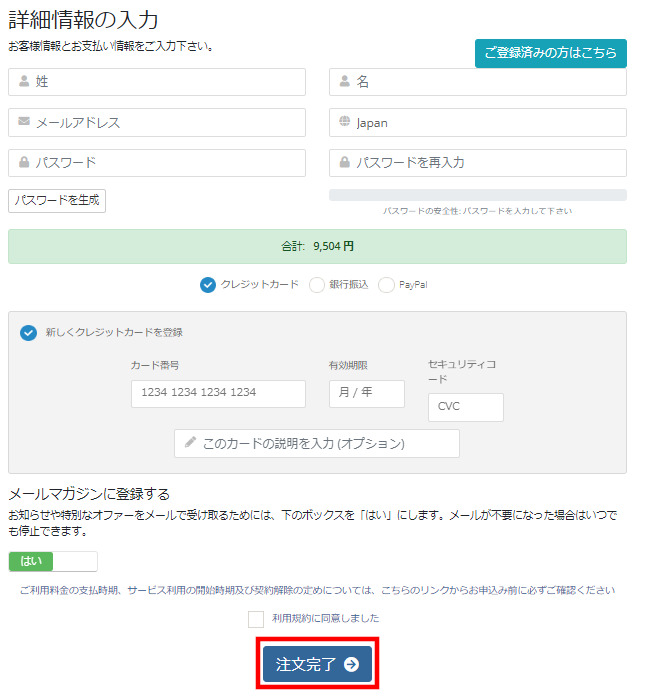Click the パスワードを再入力 confirm field

point(478,163)
